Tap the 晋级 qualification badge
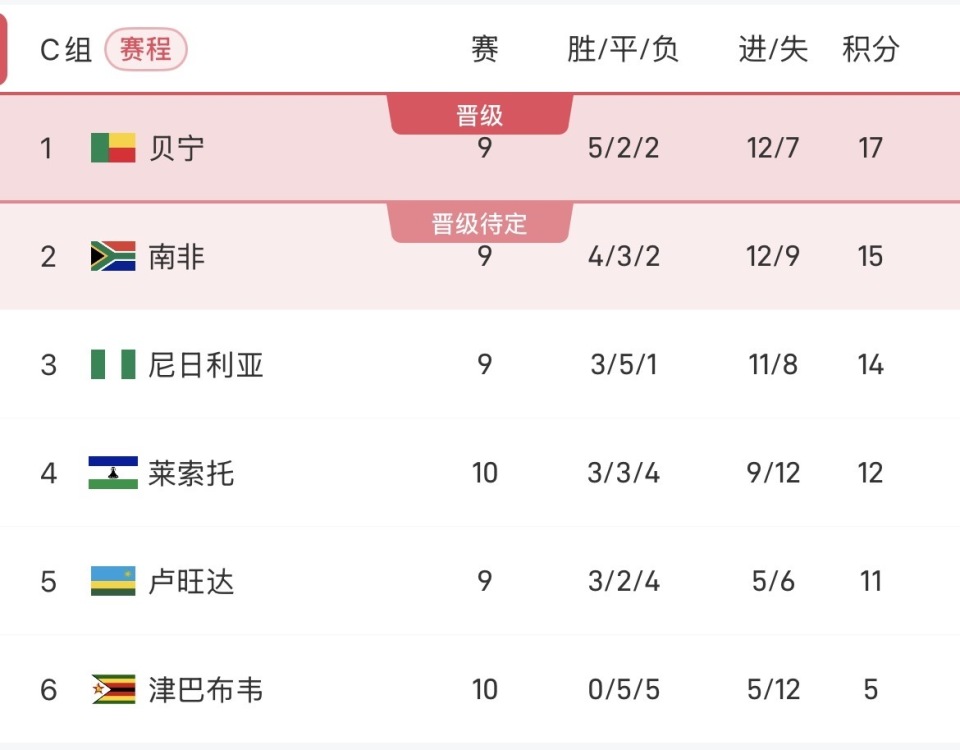Viewport: 960px width, 750px height. pyautogui.click(x=480, y=116)
